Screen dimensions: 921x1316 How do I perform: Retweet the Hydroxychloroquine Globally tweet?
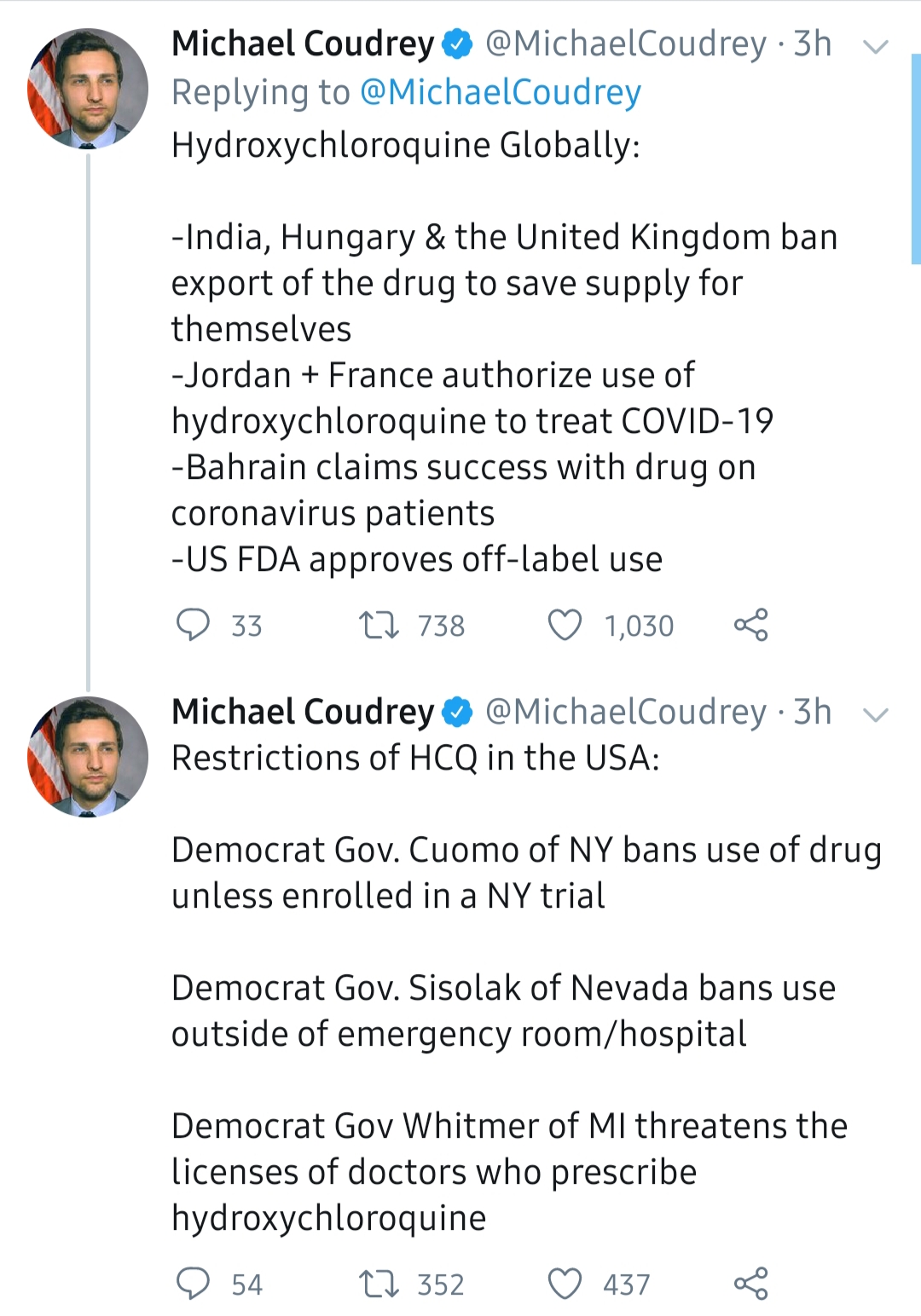tap(379, 625)
